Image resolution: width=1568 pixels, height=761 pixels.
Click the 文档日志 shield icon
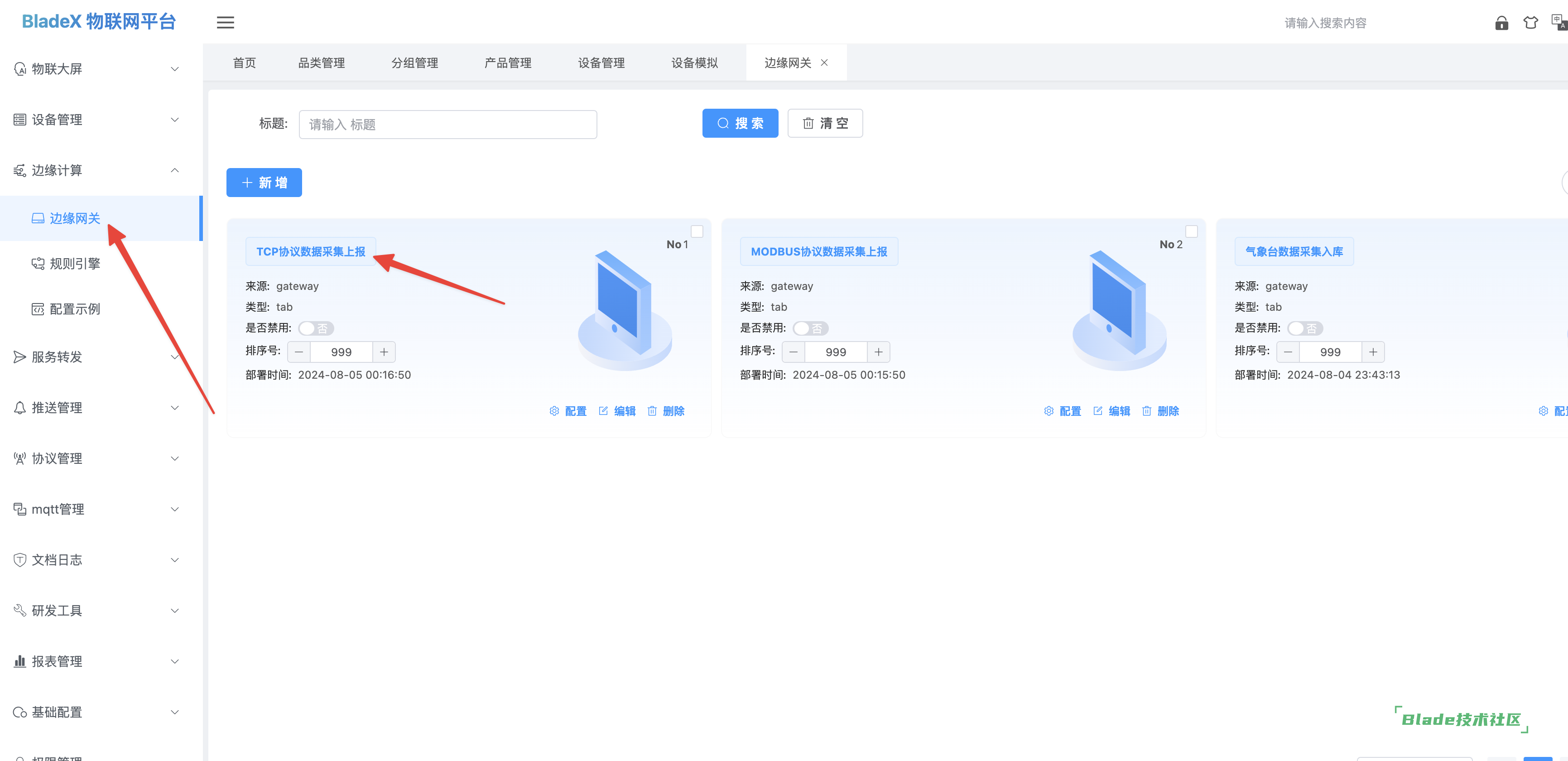click(20, 560)
